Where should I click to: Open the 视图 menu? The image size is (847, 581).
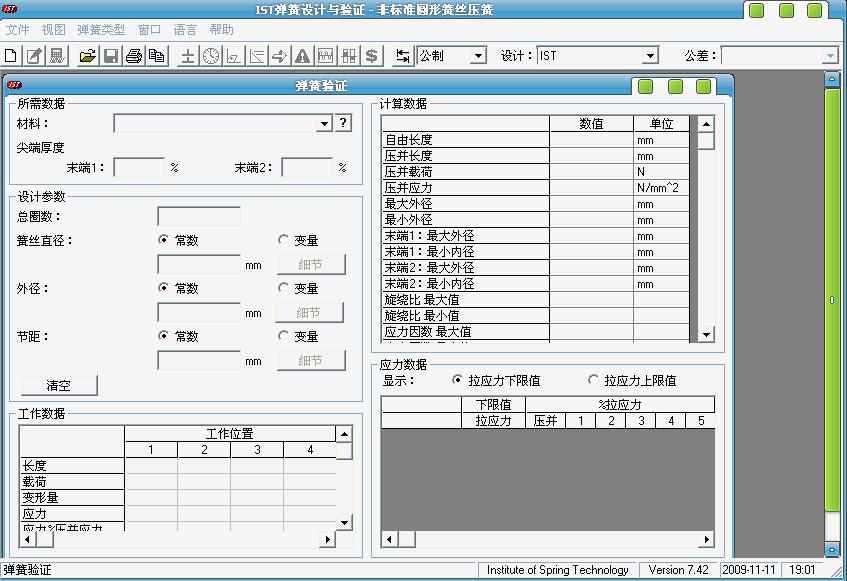click(53, 30)
